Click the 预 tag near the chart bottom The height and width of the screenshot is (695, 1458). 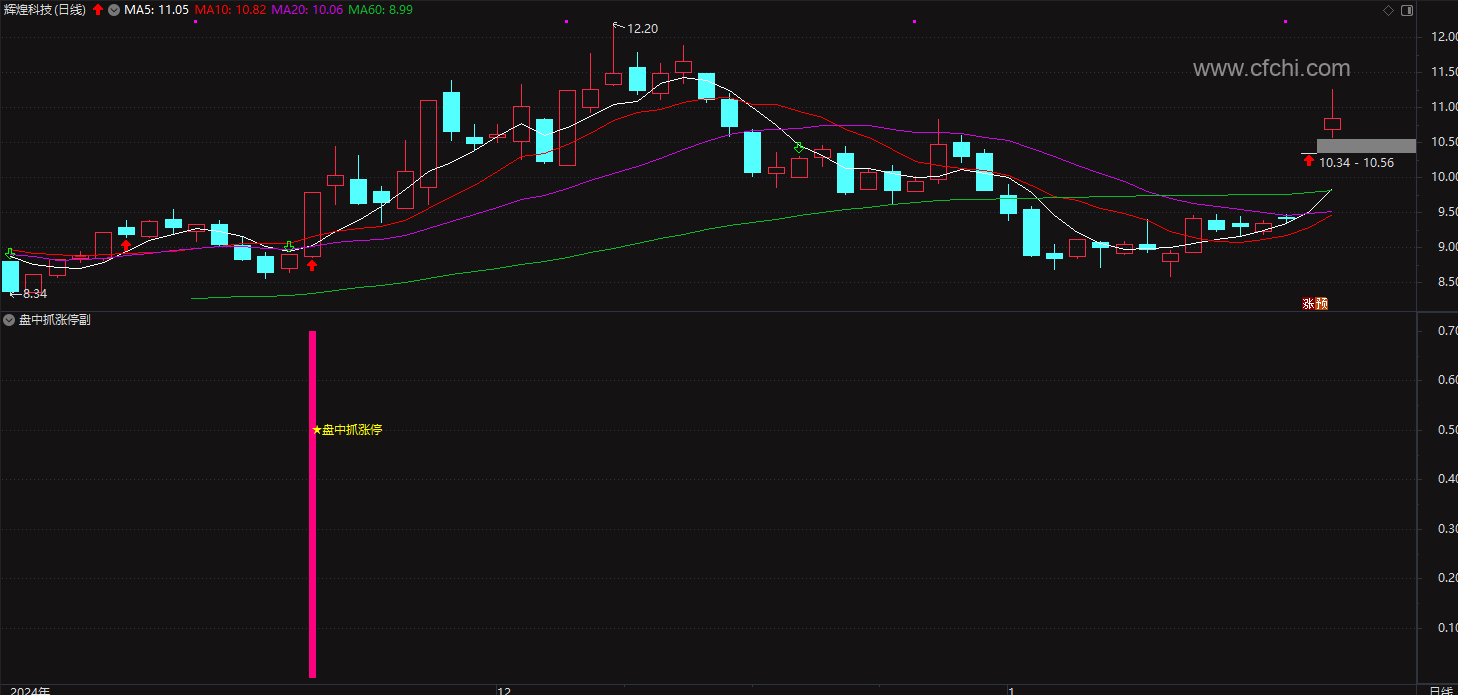pos(1321,304)
